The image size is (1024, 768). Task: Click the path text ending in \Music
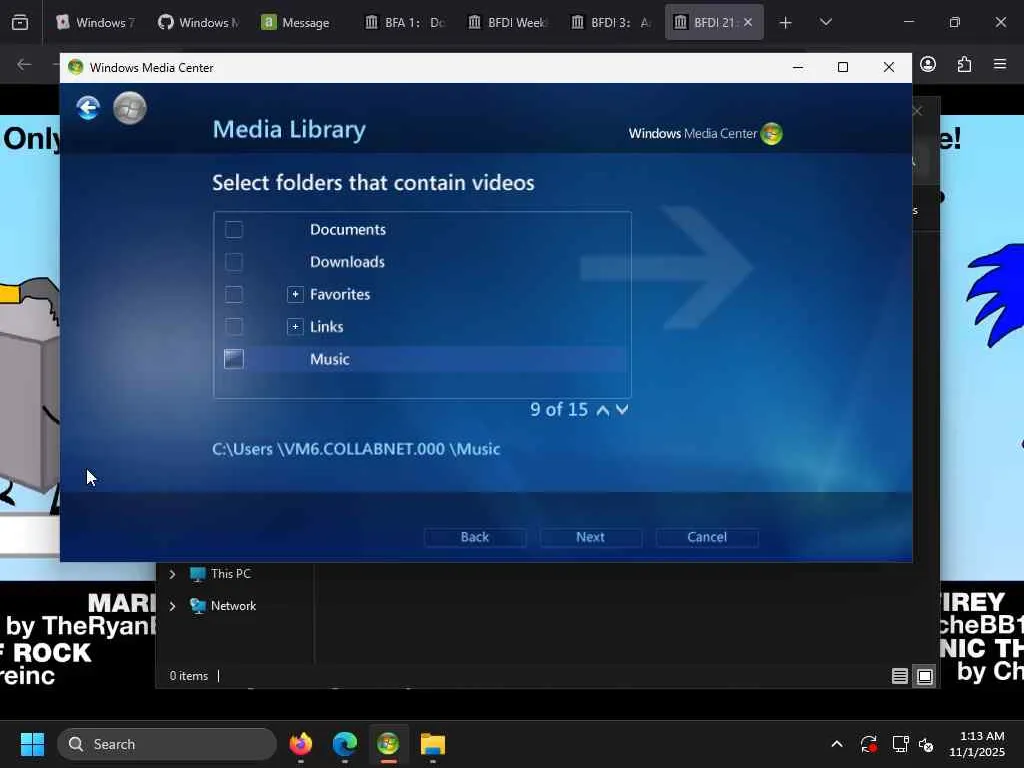356,449
